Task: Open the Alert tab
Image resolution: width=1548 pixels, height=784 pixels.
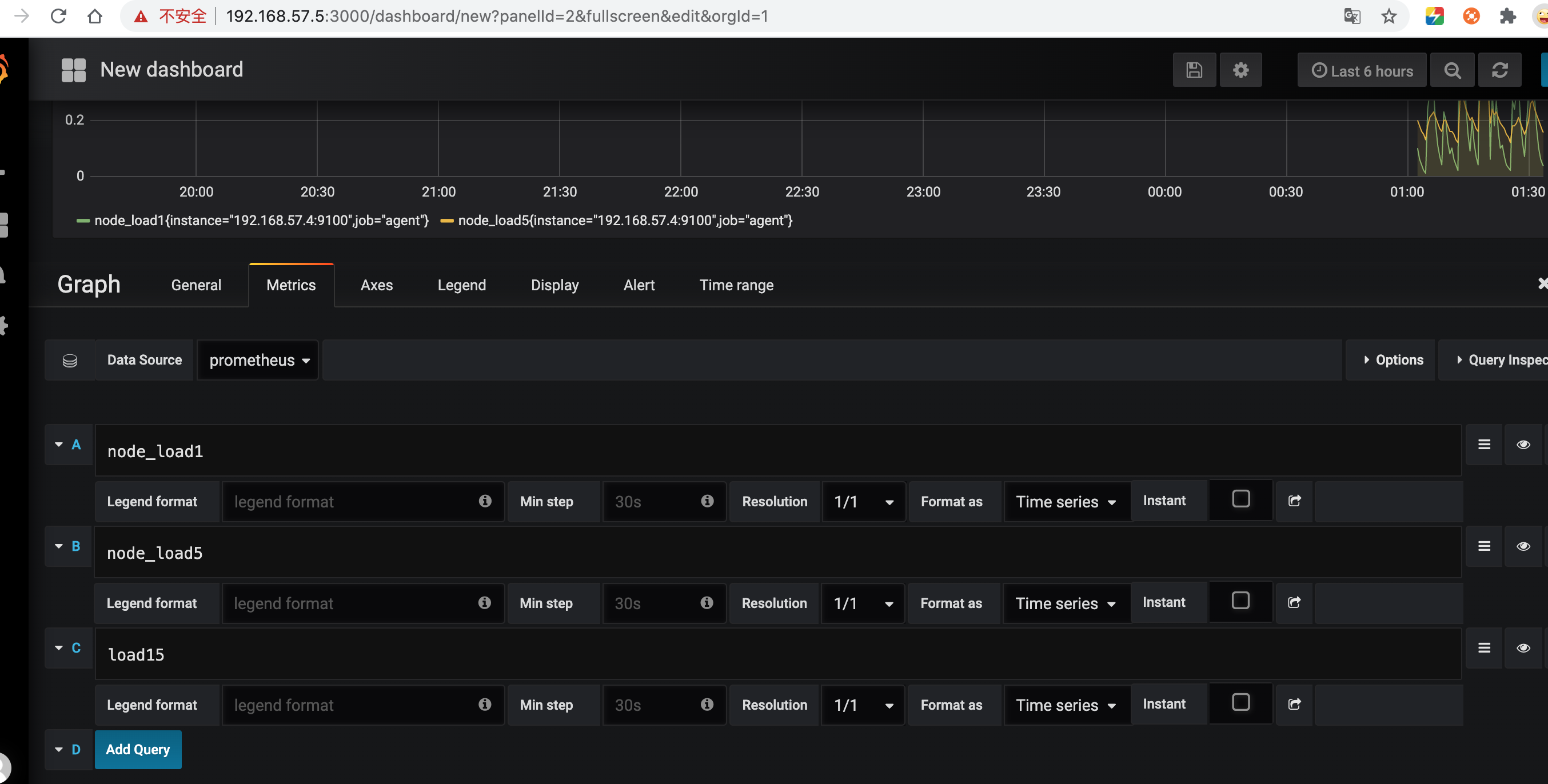Action: coord(639,285)
